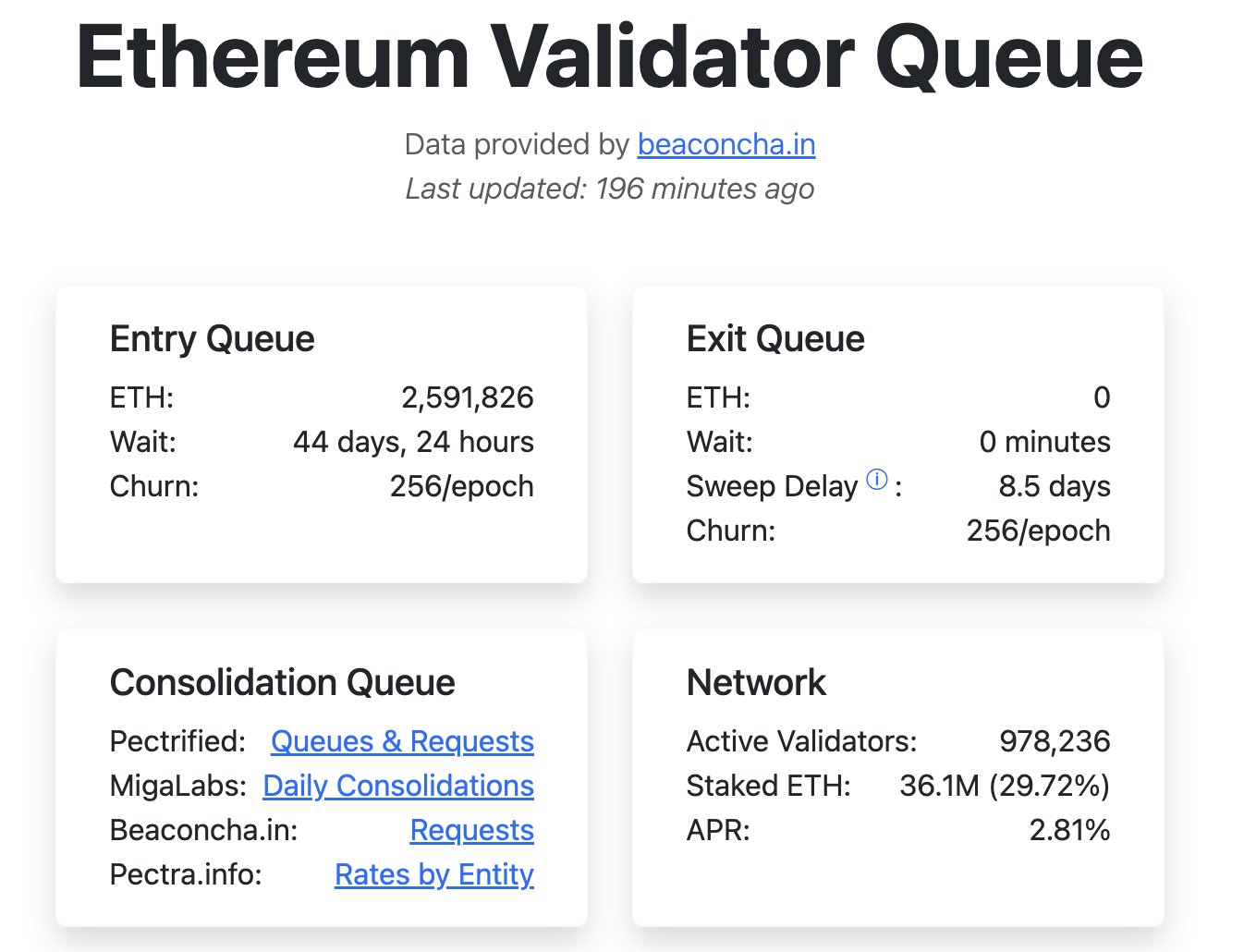This screenshot has height=952, width=1244.
Task: Click the APR value 2.81%
Action: 1069,830
